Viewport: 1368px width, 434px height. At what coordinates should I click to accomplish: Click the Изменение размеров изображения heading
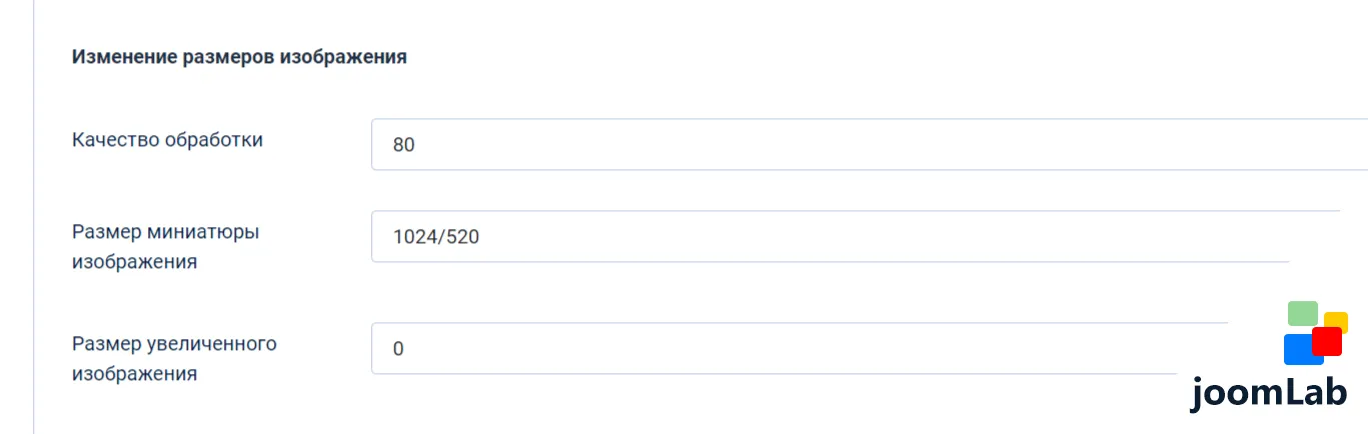239,57
